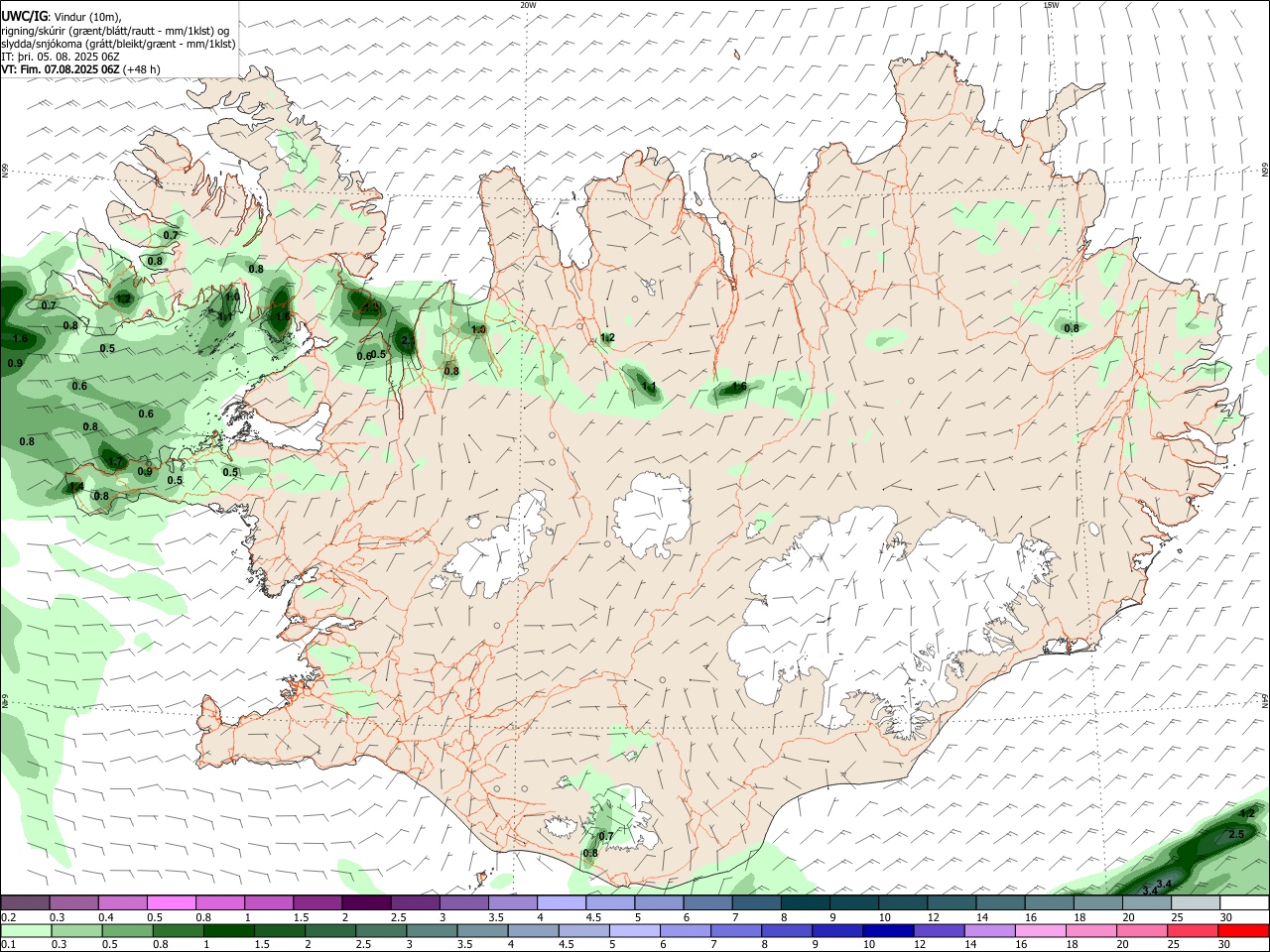1270x952 pixels.
Task: Click the '20W' longitude label at top
Action: click(x=528, y=5)
